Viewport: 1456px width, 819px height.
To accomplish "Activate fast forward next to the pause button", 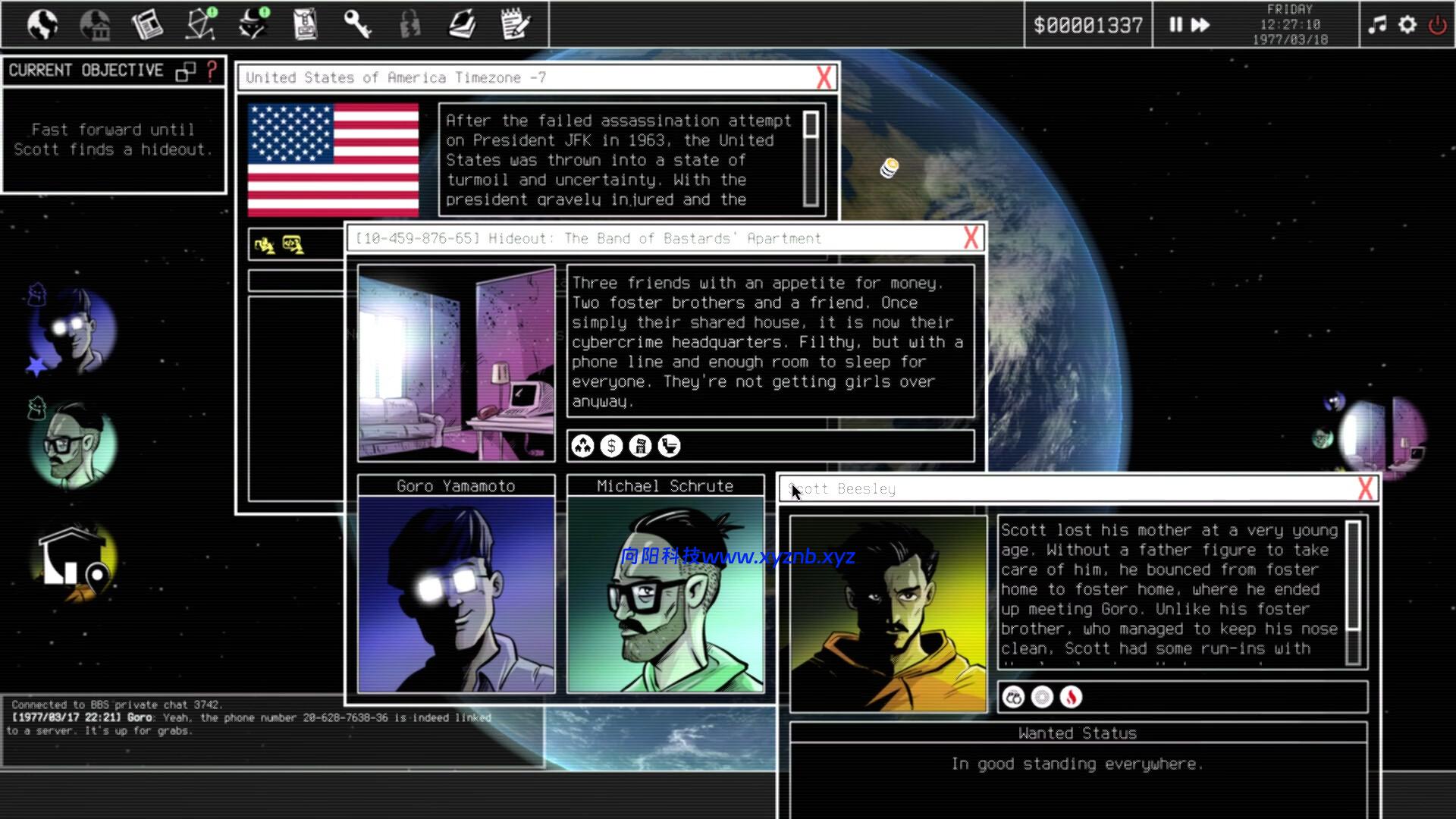I will (x=1200, y=24).
